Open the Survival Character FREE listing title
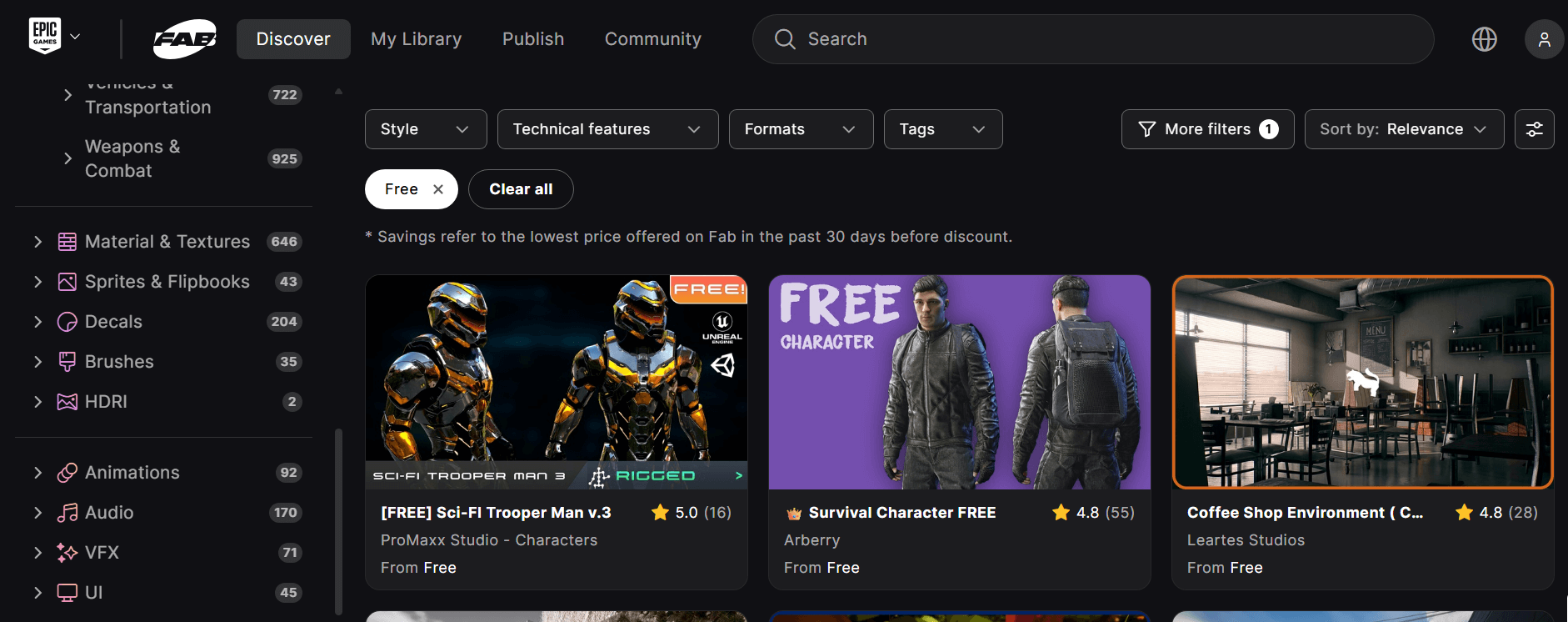This screenshot has height=622, width=1568. (x=901, y=513)
